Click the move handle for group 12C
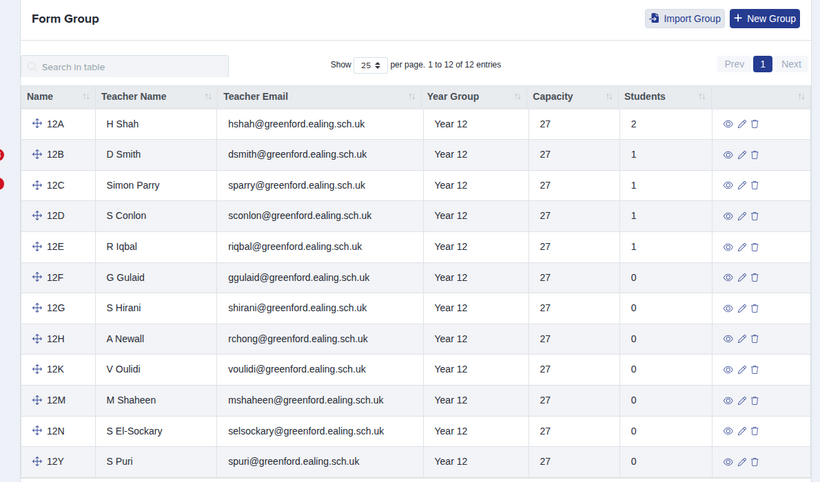 pos(37,185)
